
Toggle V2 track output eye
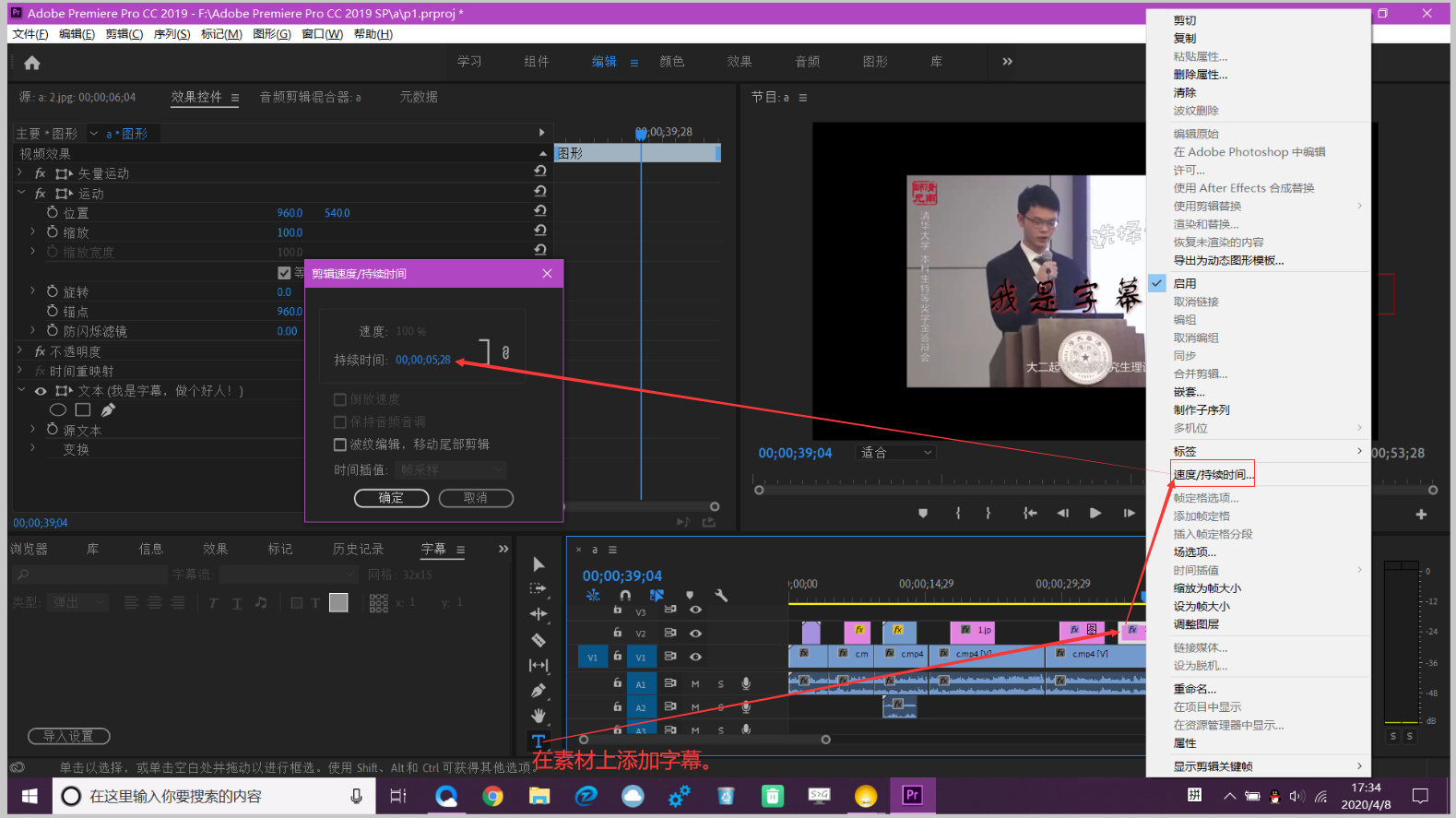tap(695, 634)
